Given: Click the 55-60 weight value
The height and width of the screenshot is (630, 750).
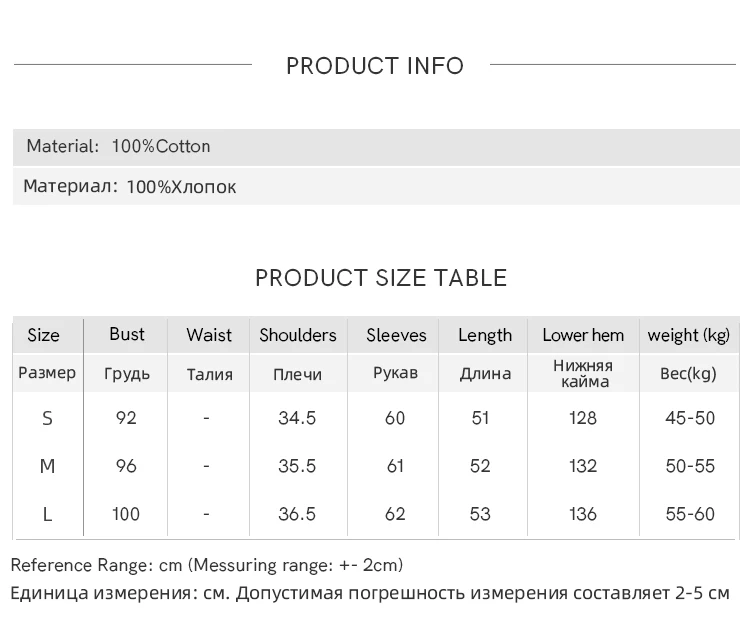Looking at the screenshot, I should pyautogui.click(x=690, y=514).
